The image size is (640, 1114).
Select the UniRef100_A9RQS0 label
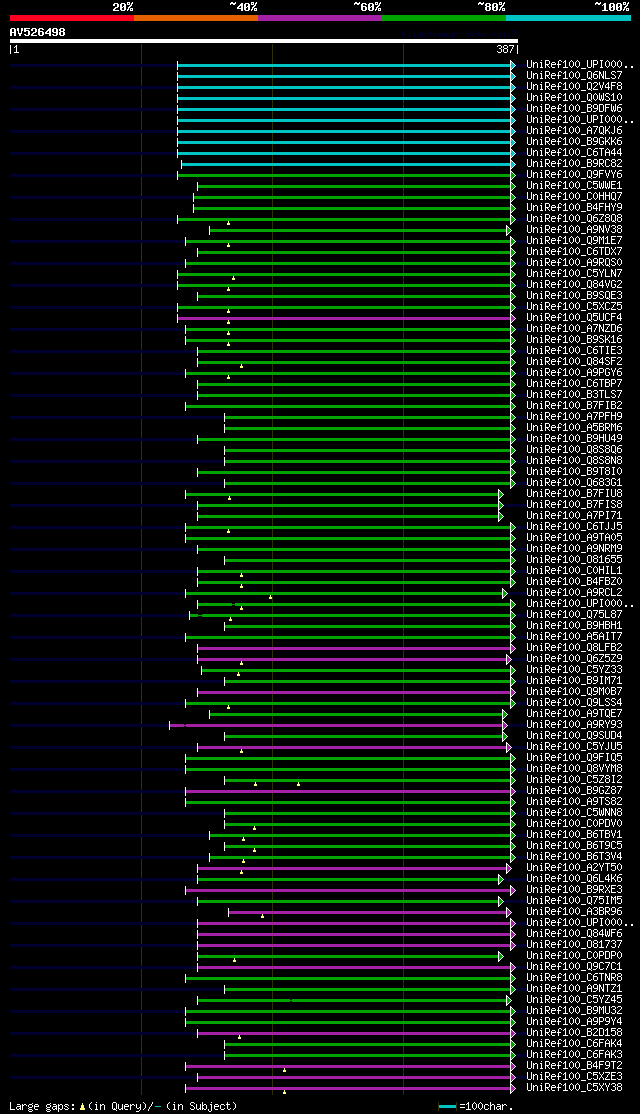[x=575, y=263]
